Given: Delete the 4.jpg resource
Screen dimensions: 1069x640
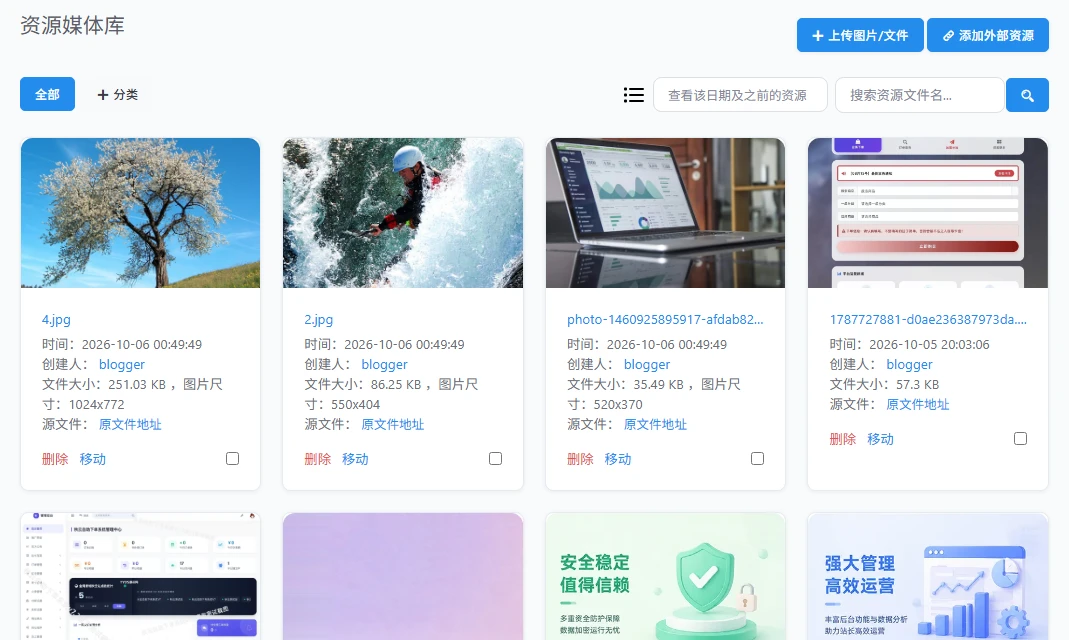Looking at the screenshot, I should pyautogui.click(x=55, y=459).
